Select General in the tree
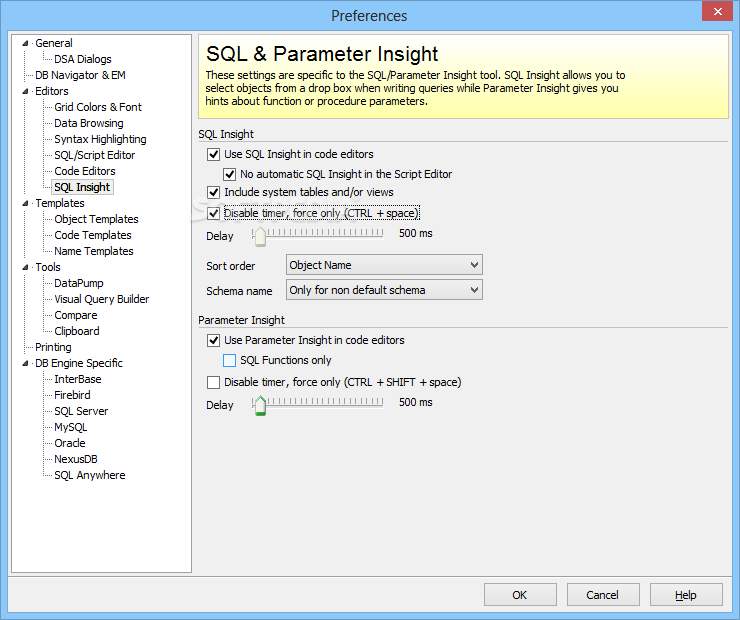The image size is (740, 620). click(x=54, y=43)
